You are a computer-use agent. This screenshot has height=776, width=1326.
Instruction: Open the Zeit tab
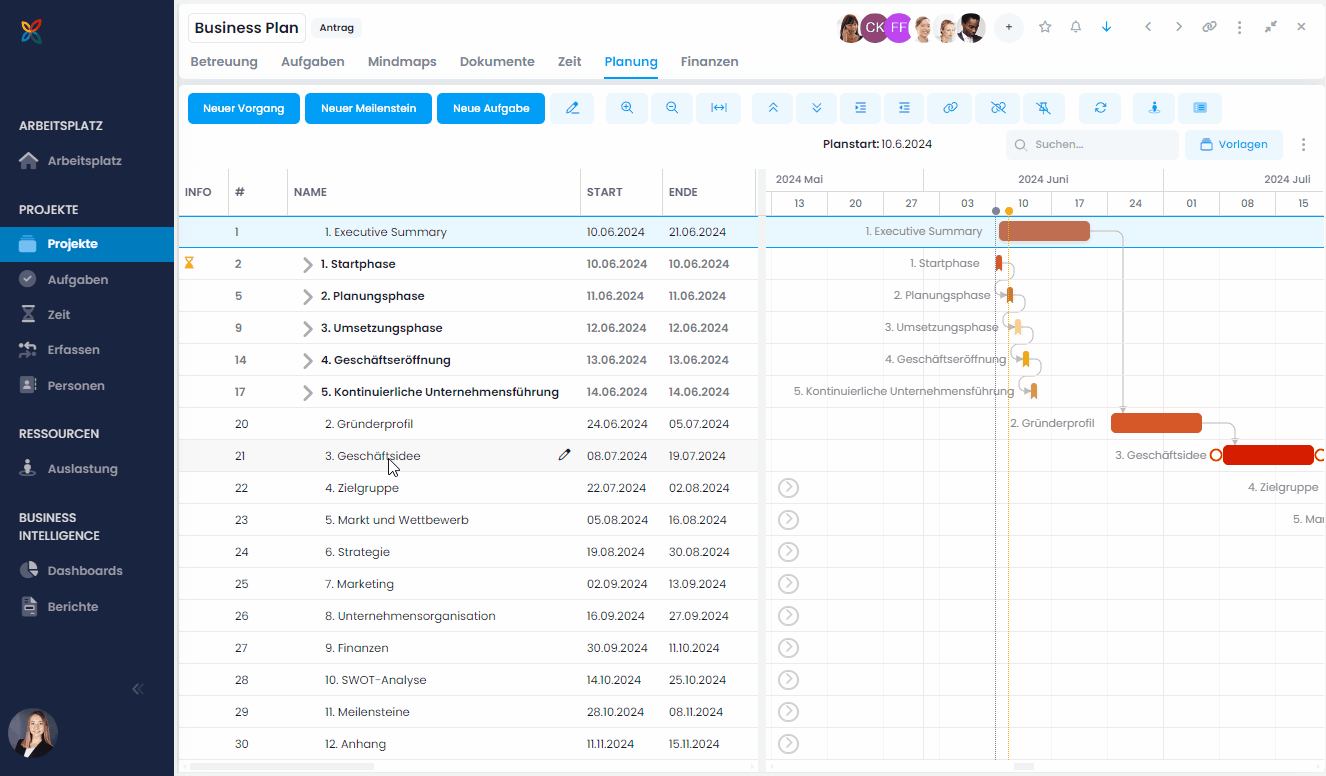(x=570, y=62)
